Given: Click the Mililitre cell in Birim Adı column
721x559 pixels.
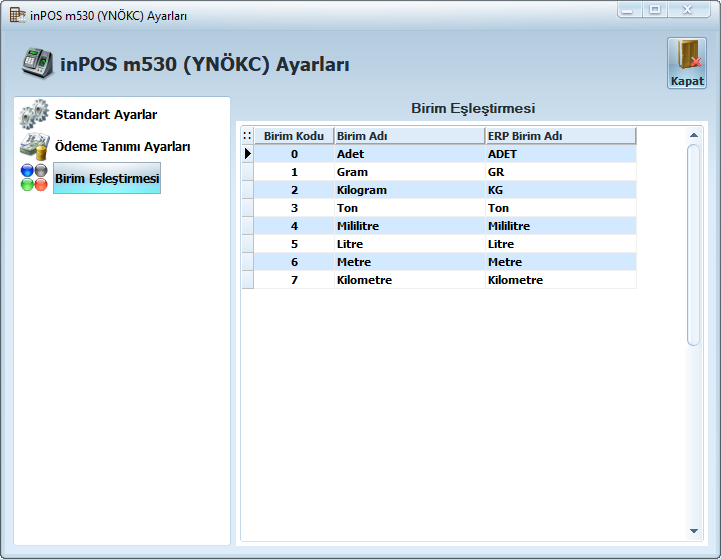Looking at the screenshot, I should (409, 226).
